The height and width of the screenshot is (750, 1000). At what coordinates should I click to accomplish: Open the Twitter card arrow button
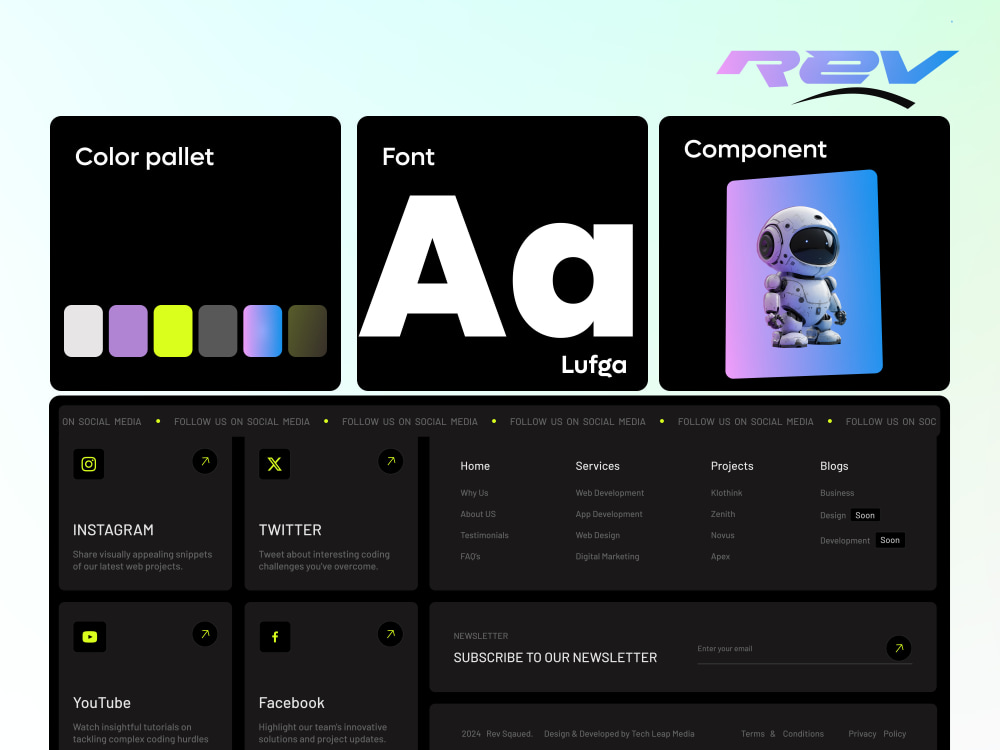(390, 461)
